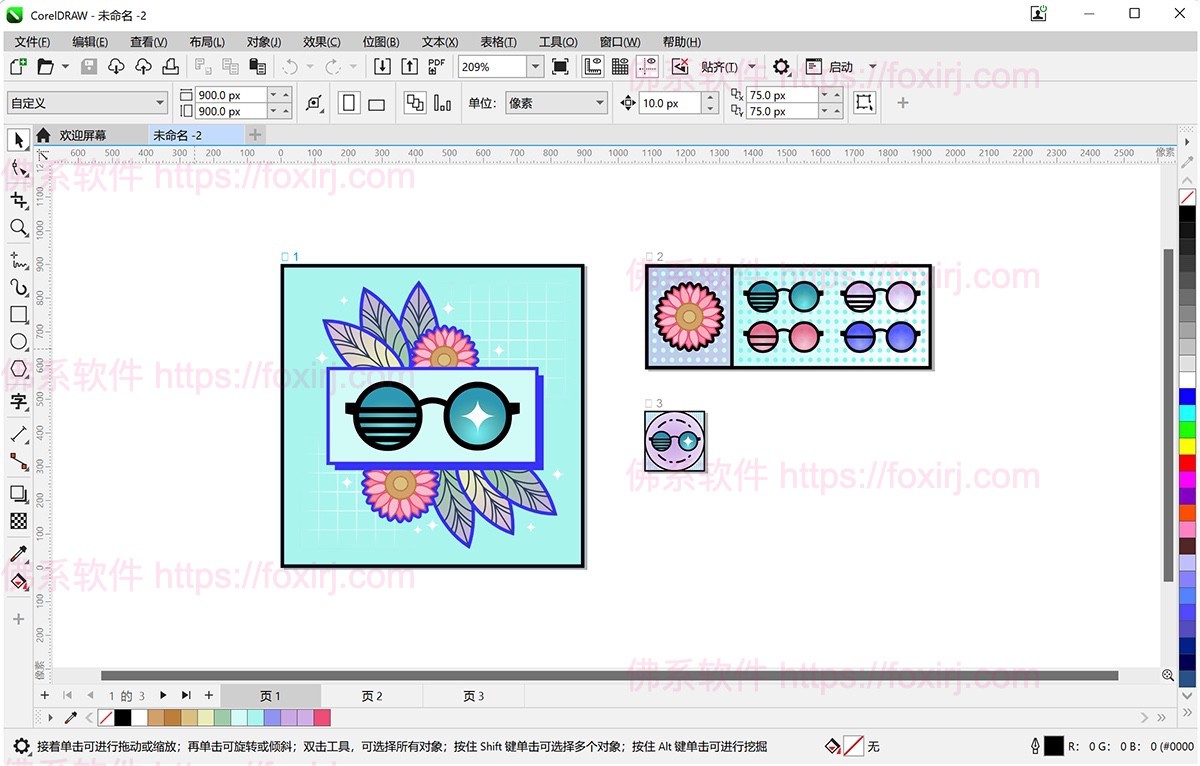Select the Rectangle tool
Viewport: 1200px width, 766px height.
18,315
